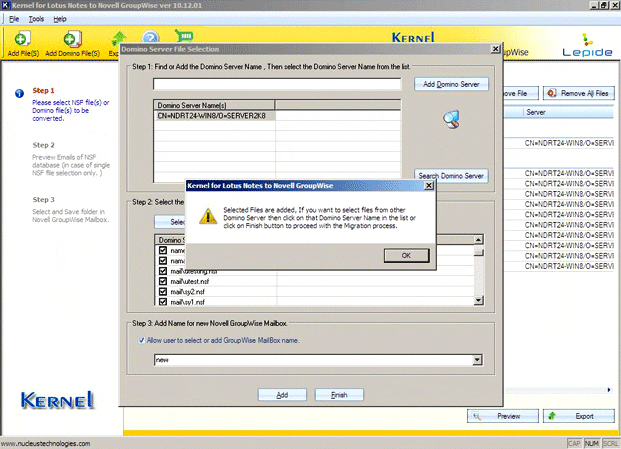Click the Remove All Files button

(x=579, y=93)
